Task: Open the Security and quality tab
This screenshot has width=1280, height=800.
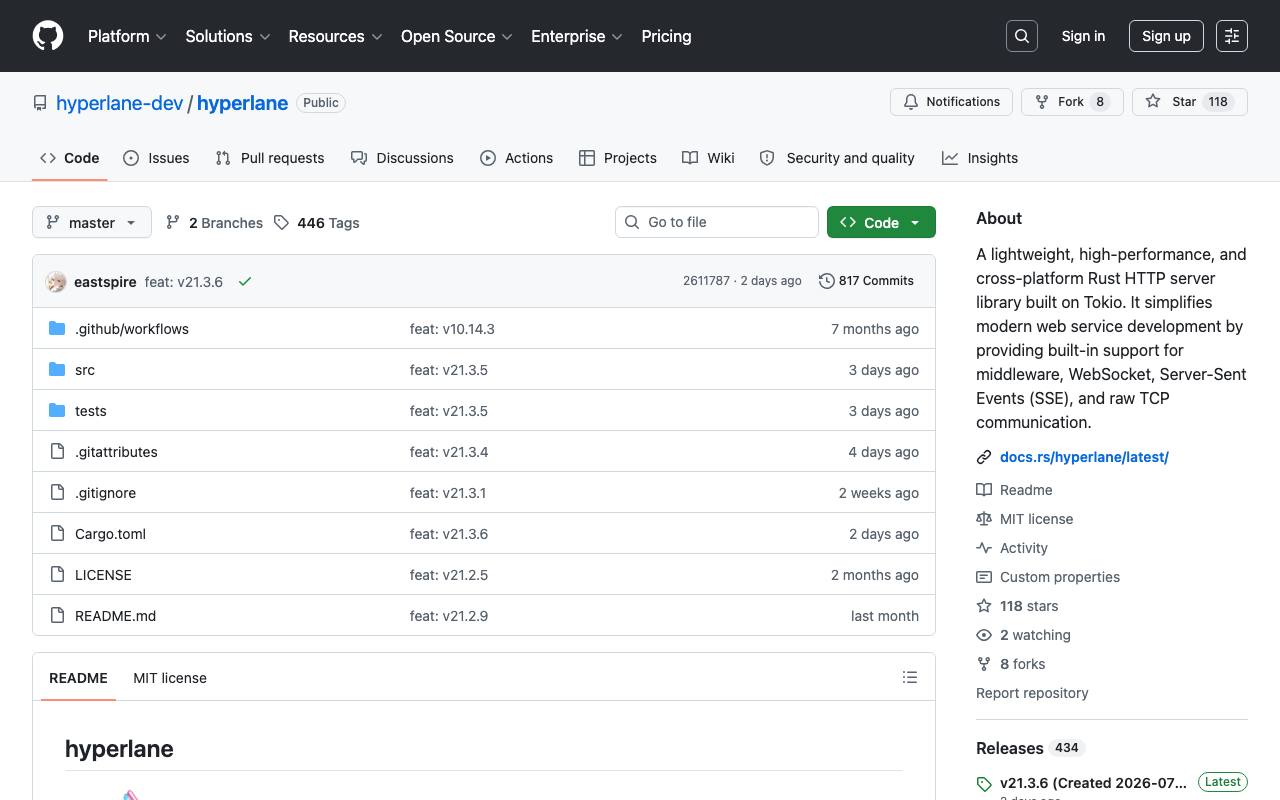Action: click(837, 158)
